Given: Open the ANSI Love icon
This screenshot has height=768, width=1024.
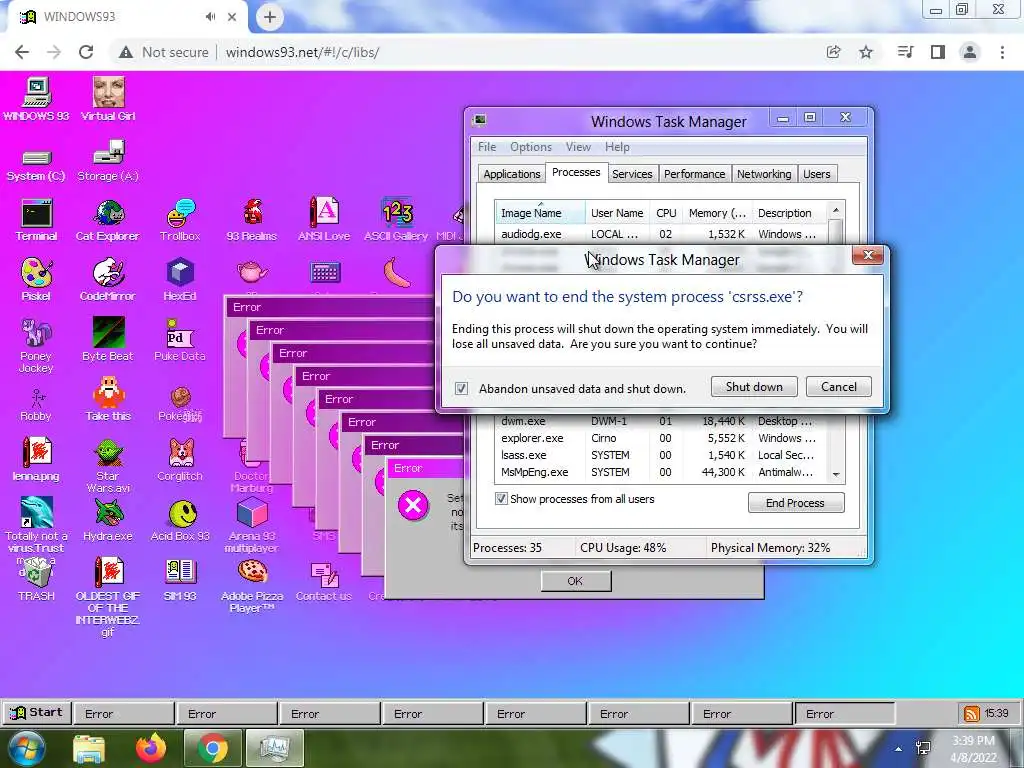Looking at the screenshot, I should coord(324,220).
